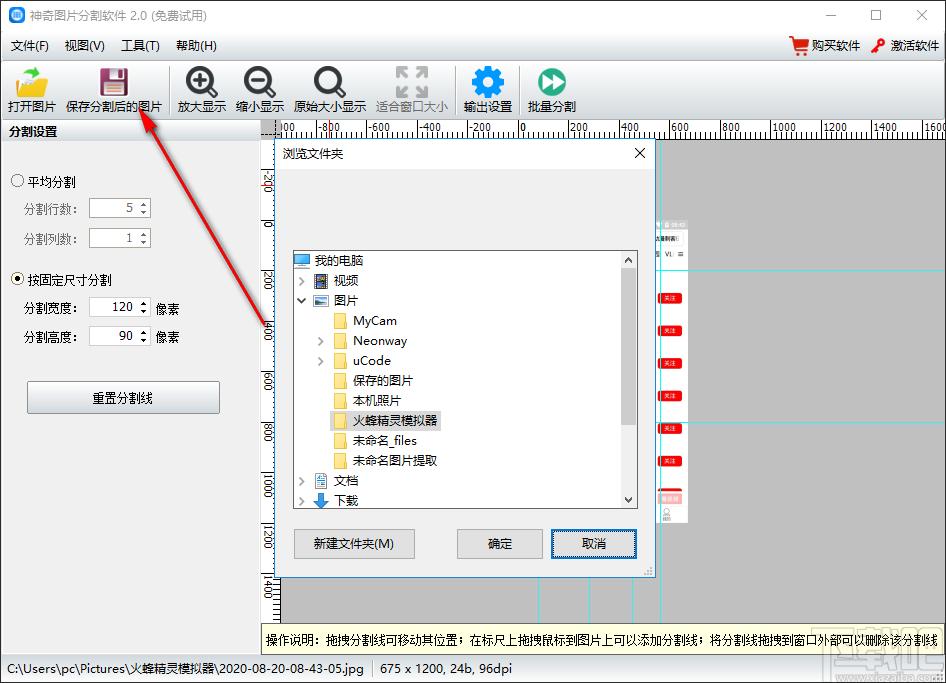This screenshot has width=946, height=683.
Task: Open the 工具(T) menu
Action: [x=140, y=46]
